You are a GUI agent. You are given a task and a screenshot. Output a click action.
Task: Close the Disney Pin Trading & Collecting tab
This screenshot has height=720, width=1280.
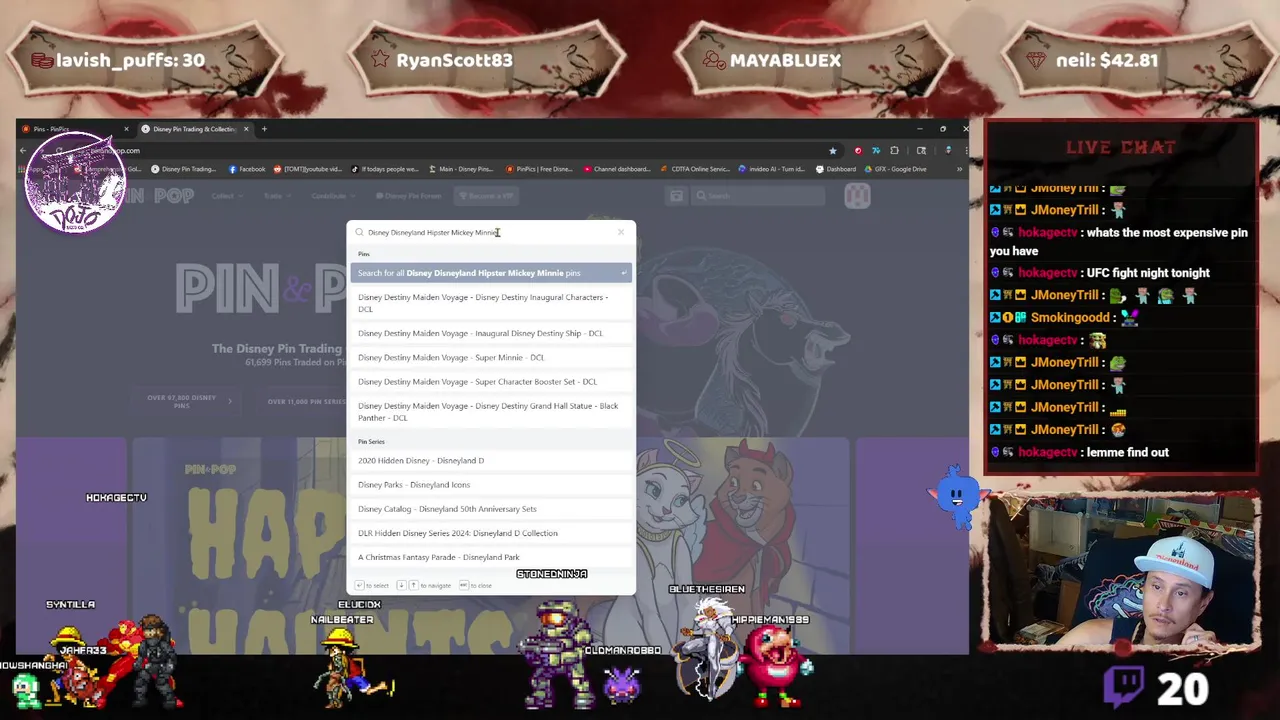coord(247,129)
